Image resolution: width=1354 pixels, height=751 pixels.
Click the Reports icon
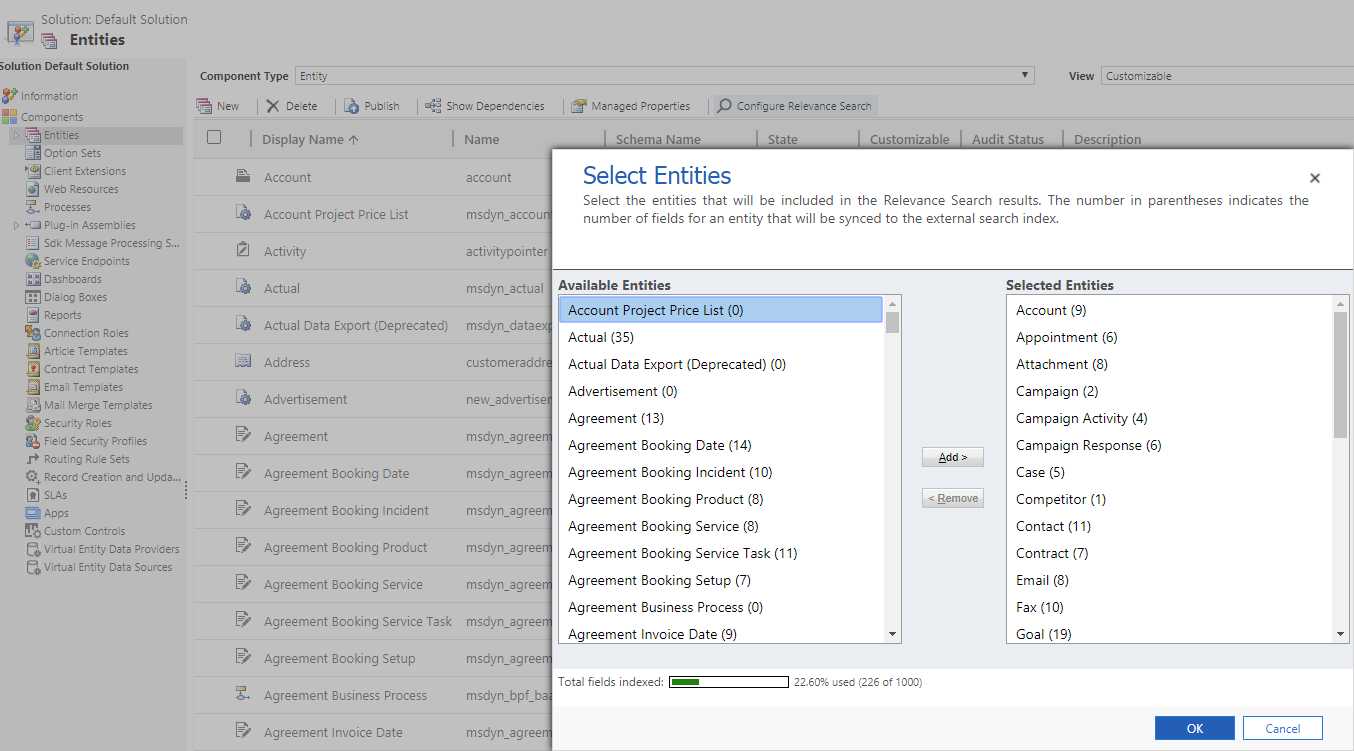[33, 315]
